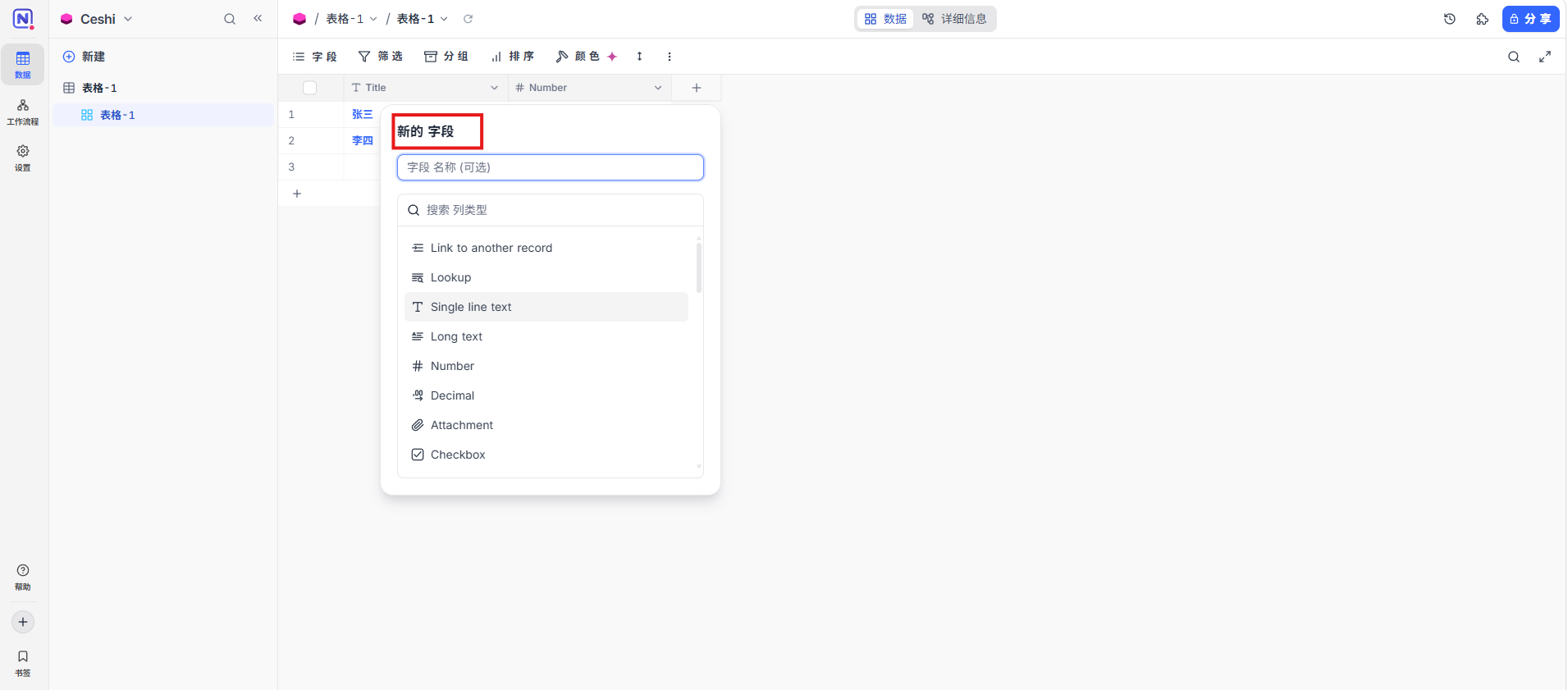The height and width of the screenshot is (690, 1568).
Task: Click the 张三 title cell
Action: [362, 115]
